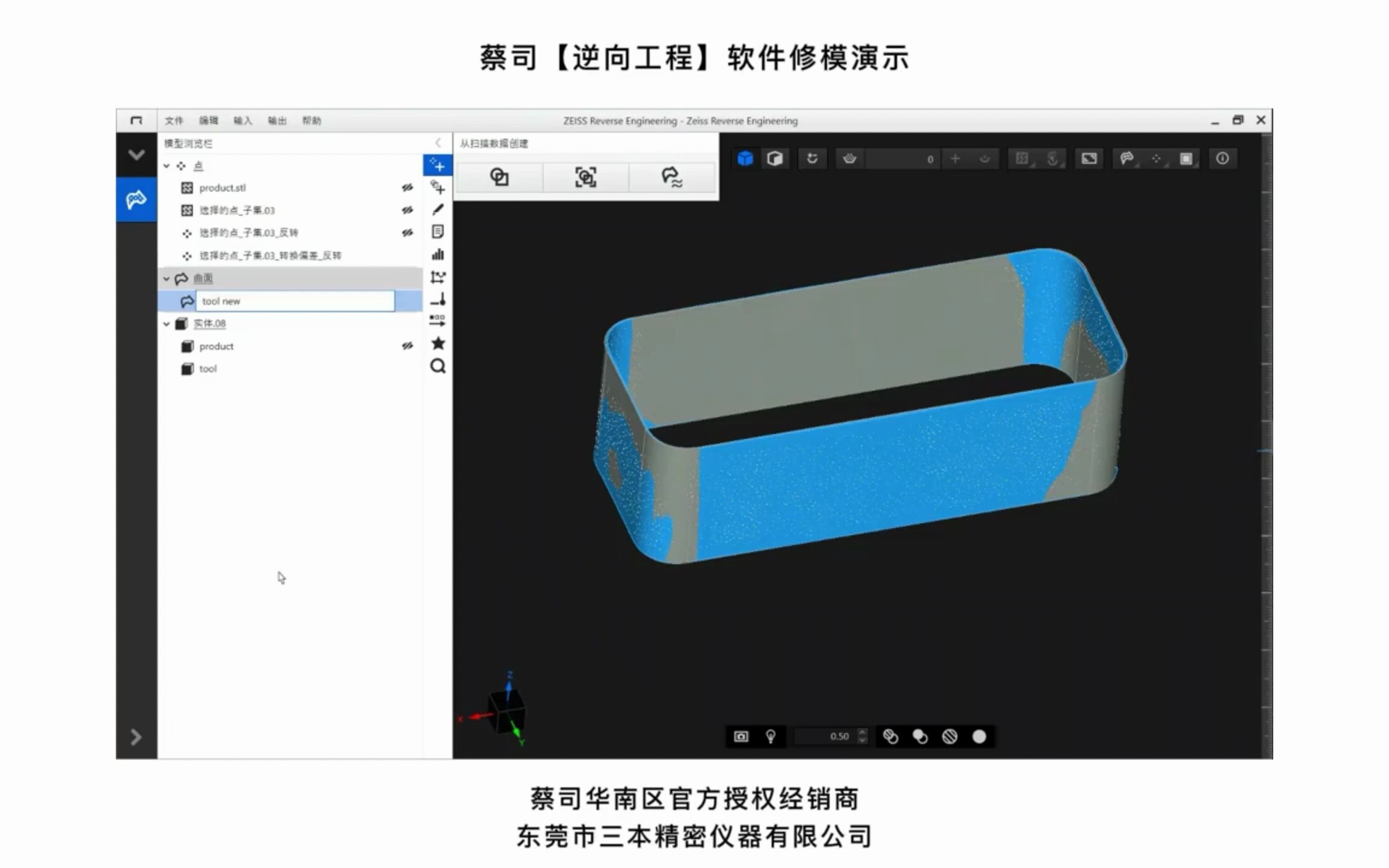The image size is (1389, 868).
Task: Hide the product solid in the tree
Action: (x=409, y=346)
